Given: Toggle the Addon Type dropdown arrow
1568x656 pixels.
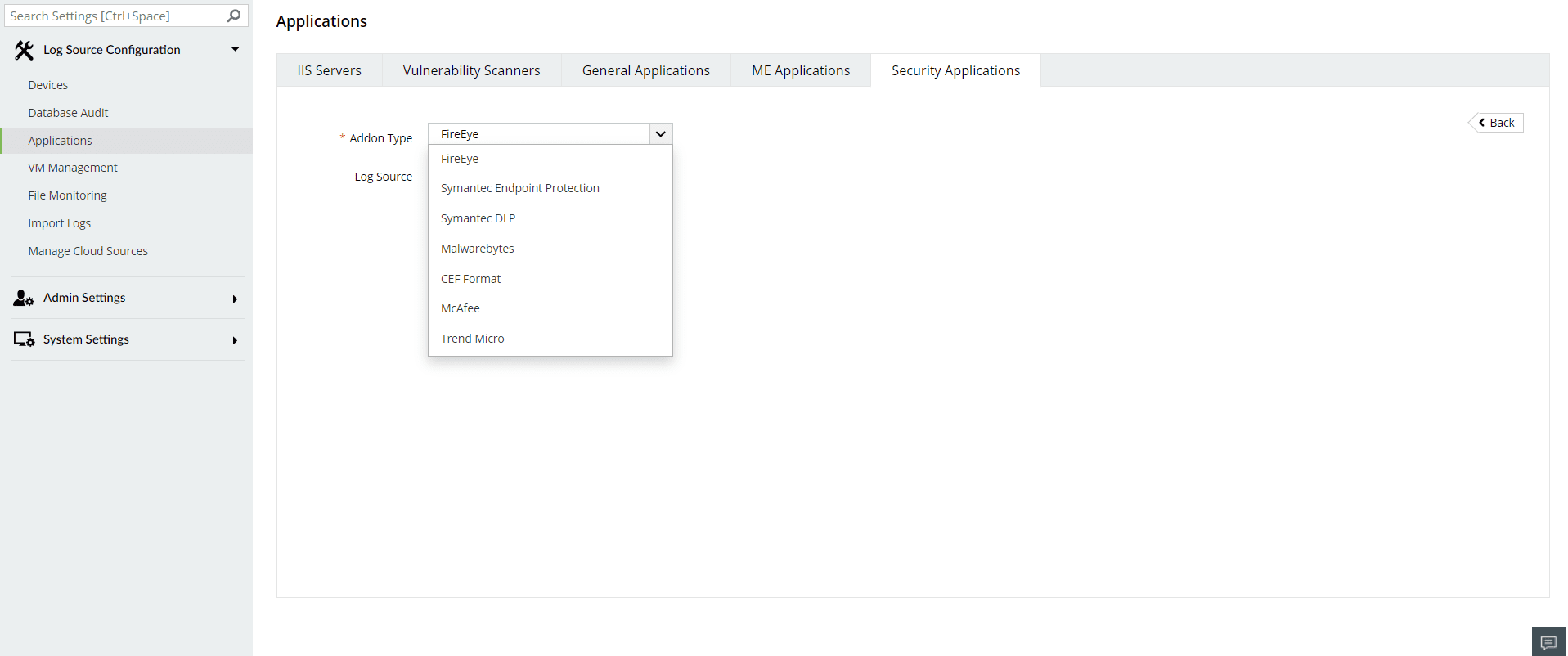Looking at the screenshot, I should point(661,134).
